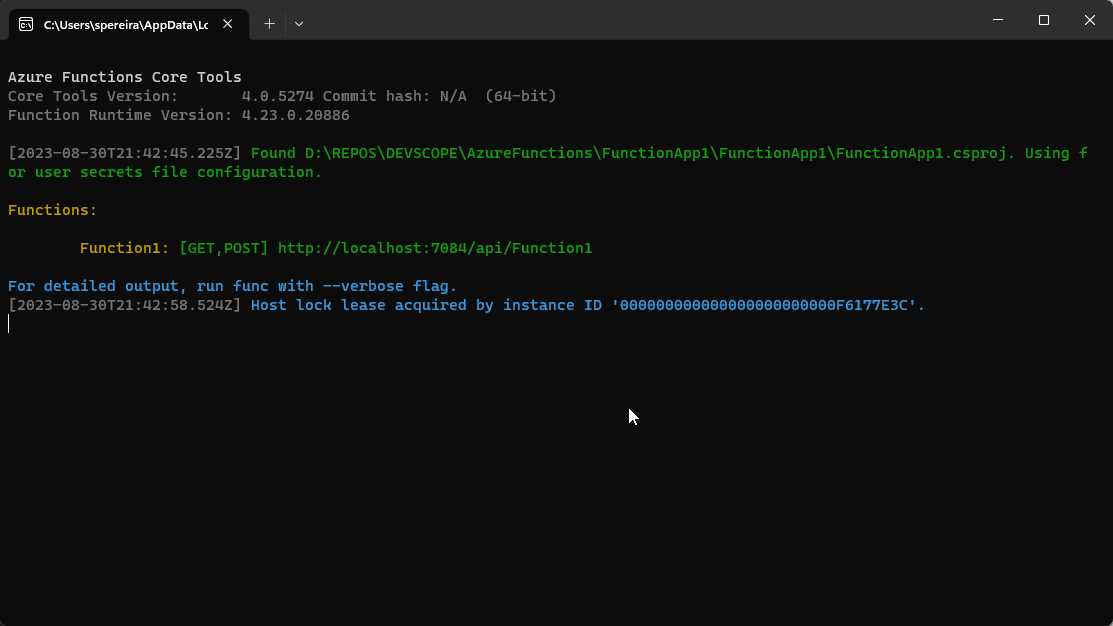Viewport: 1113px width, 626px height.
Task: Click the Core Tools Version 4.0.5274 value
Action: click(278, 96)
